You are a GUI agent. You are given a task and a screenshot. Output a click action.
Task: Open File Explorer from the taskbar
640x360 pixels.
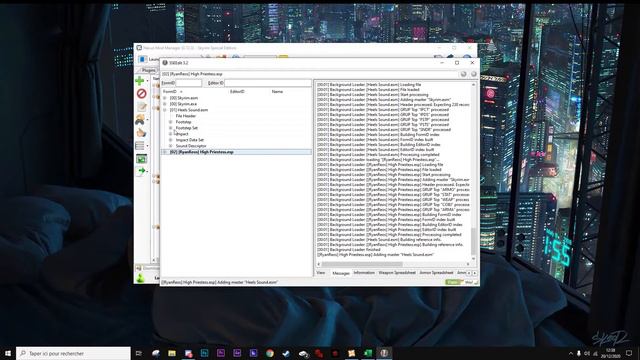click(172, 353)
